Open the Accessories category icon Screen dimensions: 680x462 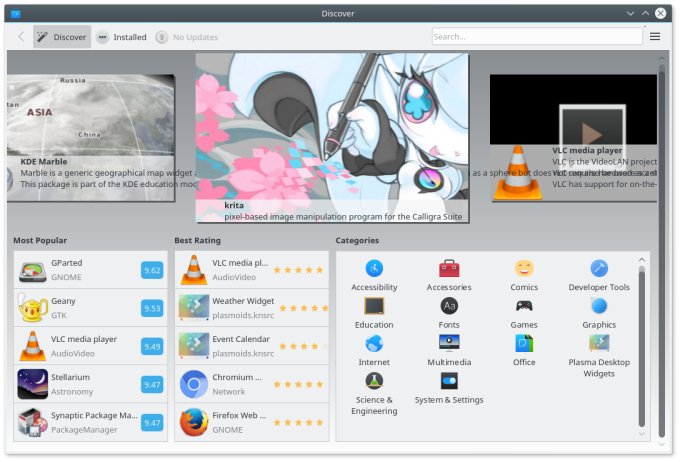449,269
